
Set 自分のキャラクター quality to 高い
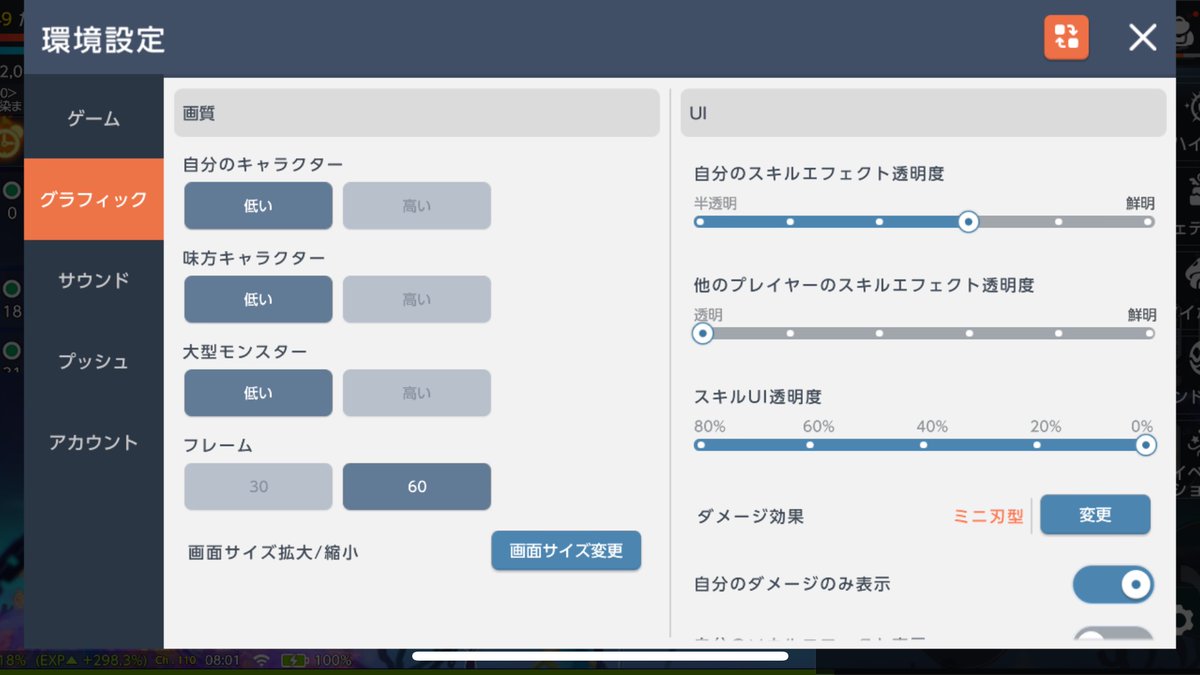(x=416, y=205)
